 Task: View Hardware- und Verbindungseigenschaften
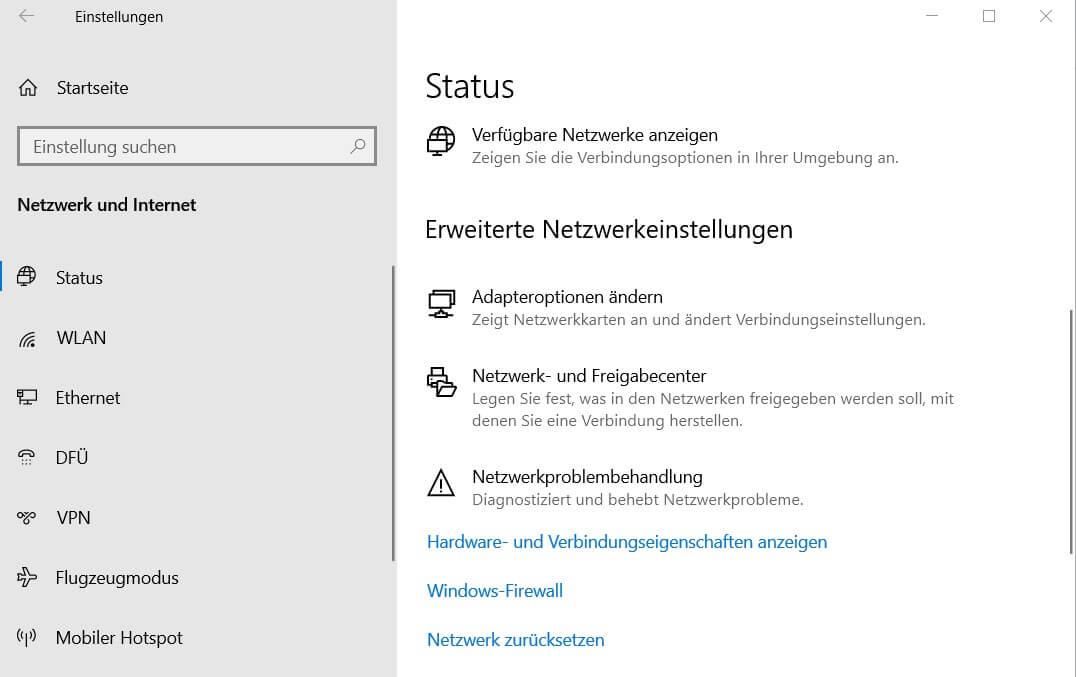point(627,541)
